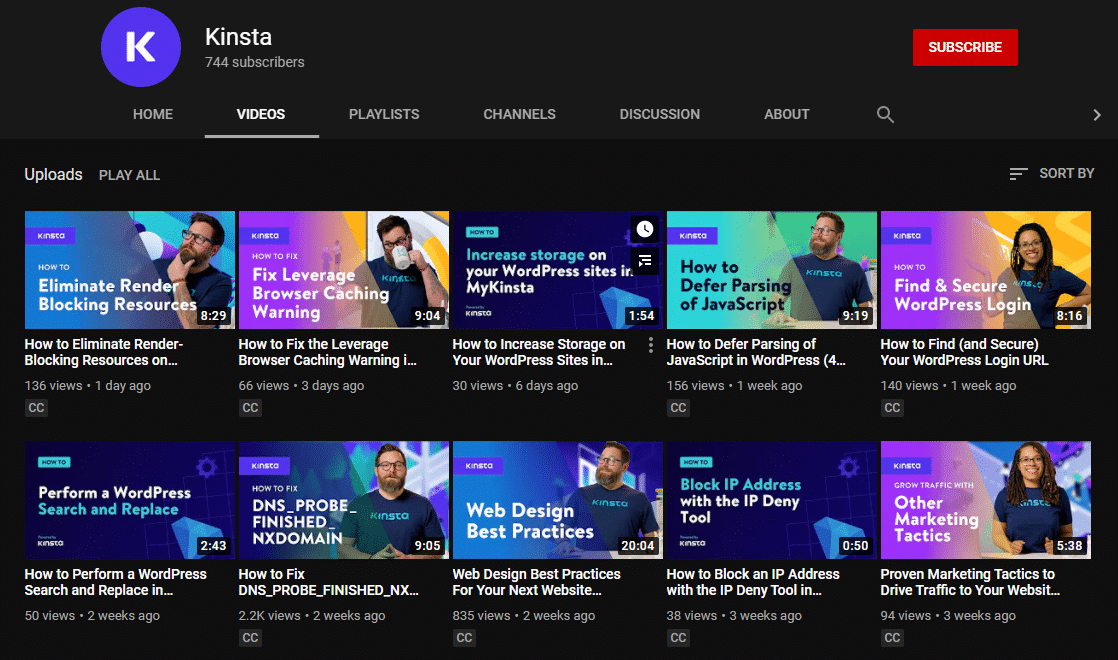Click the PLAY ALL link
The image size is (1118, 660).
coord(129,174)
